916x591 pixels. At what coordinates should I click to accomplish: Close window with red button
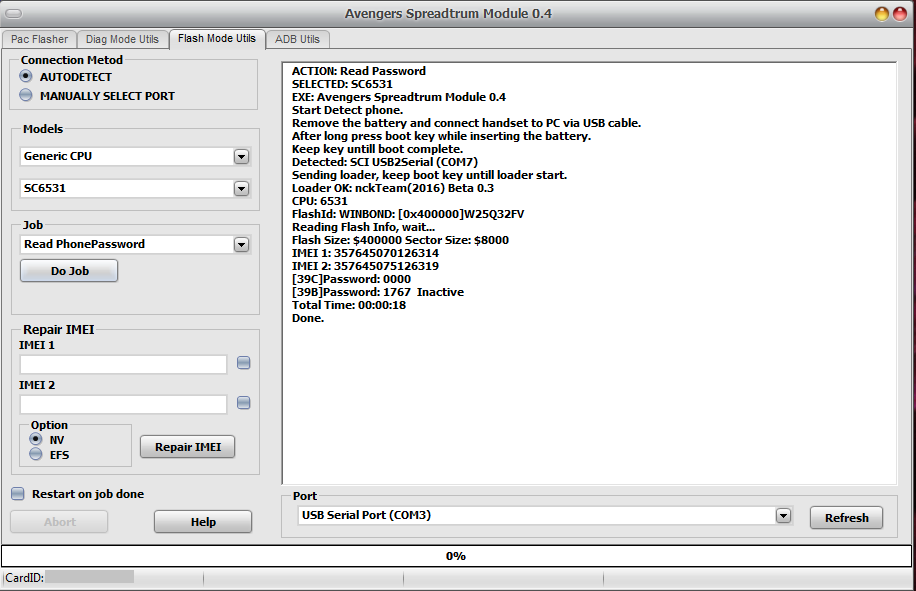[900, 13]
